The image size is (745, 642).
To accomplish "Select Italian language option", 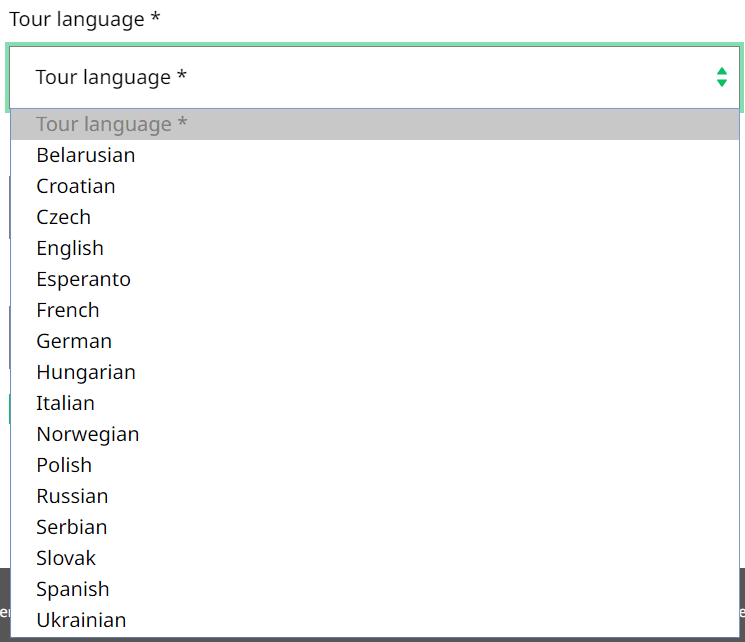I will click(x=66, y=403).
